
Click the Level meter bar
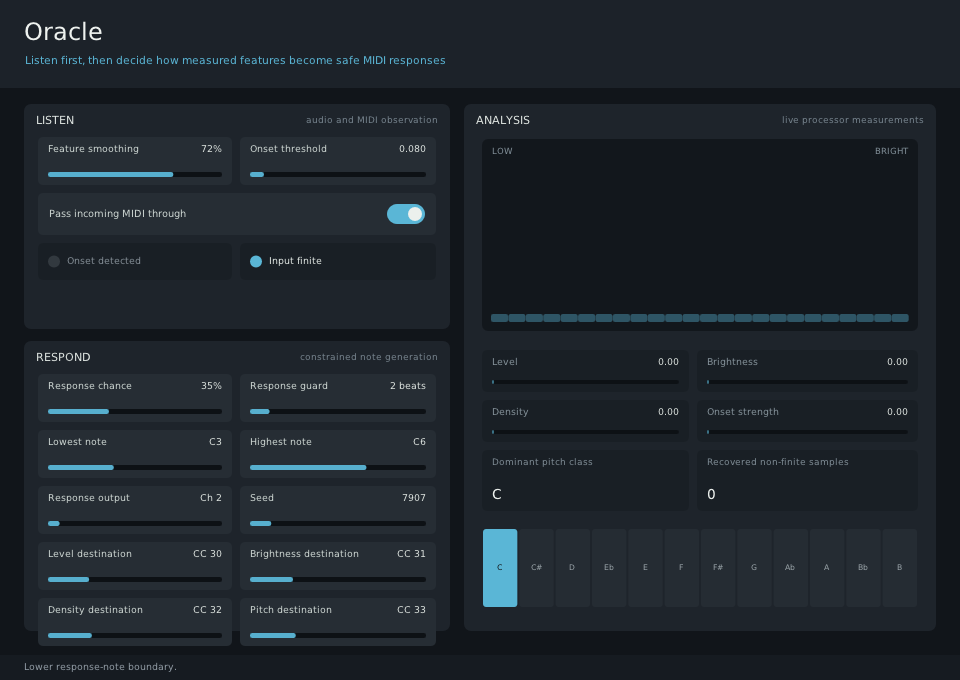[x=585, y=382]
